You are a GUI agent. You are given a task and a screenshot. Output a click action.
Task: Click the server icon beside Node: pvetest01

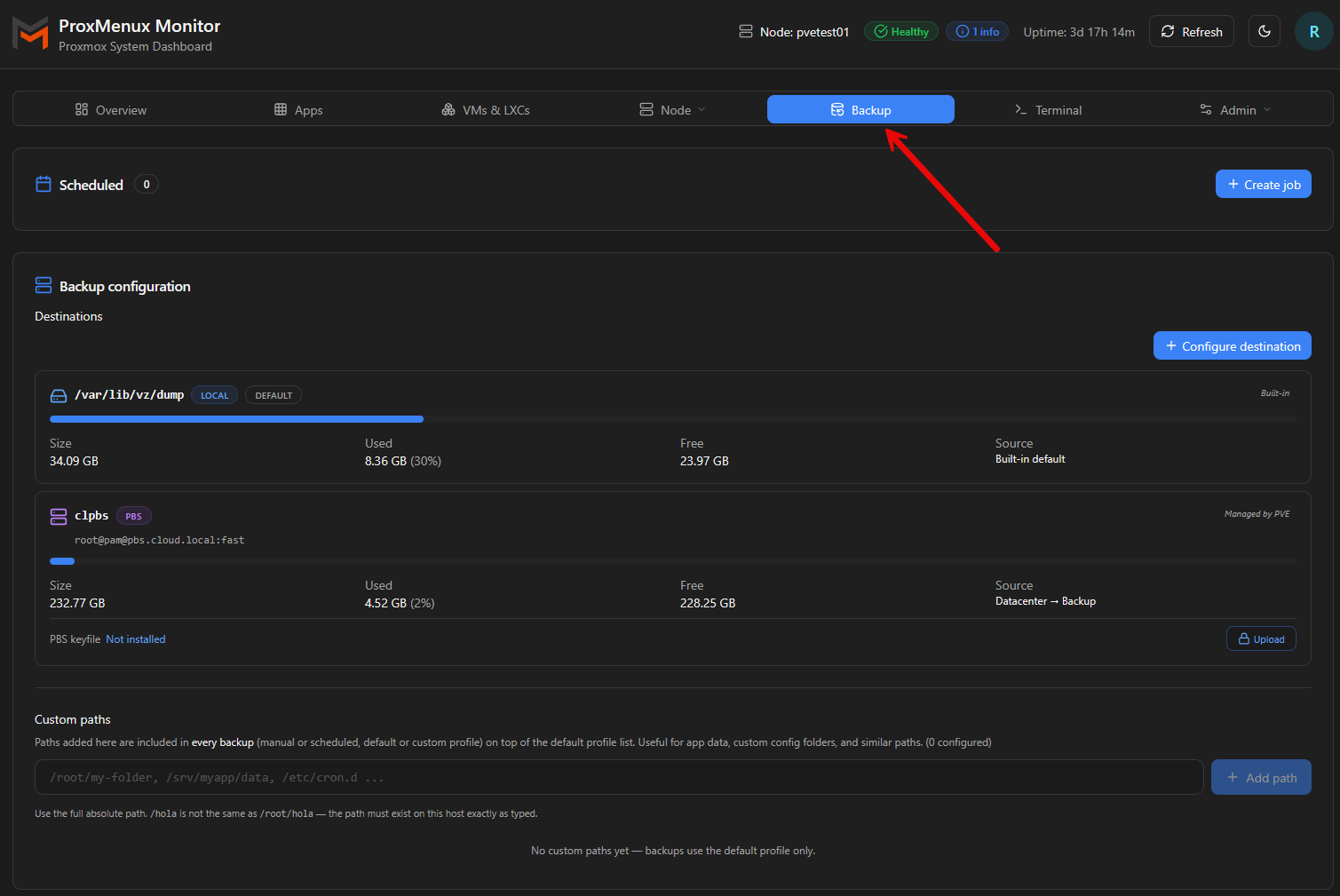point(746,31)
